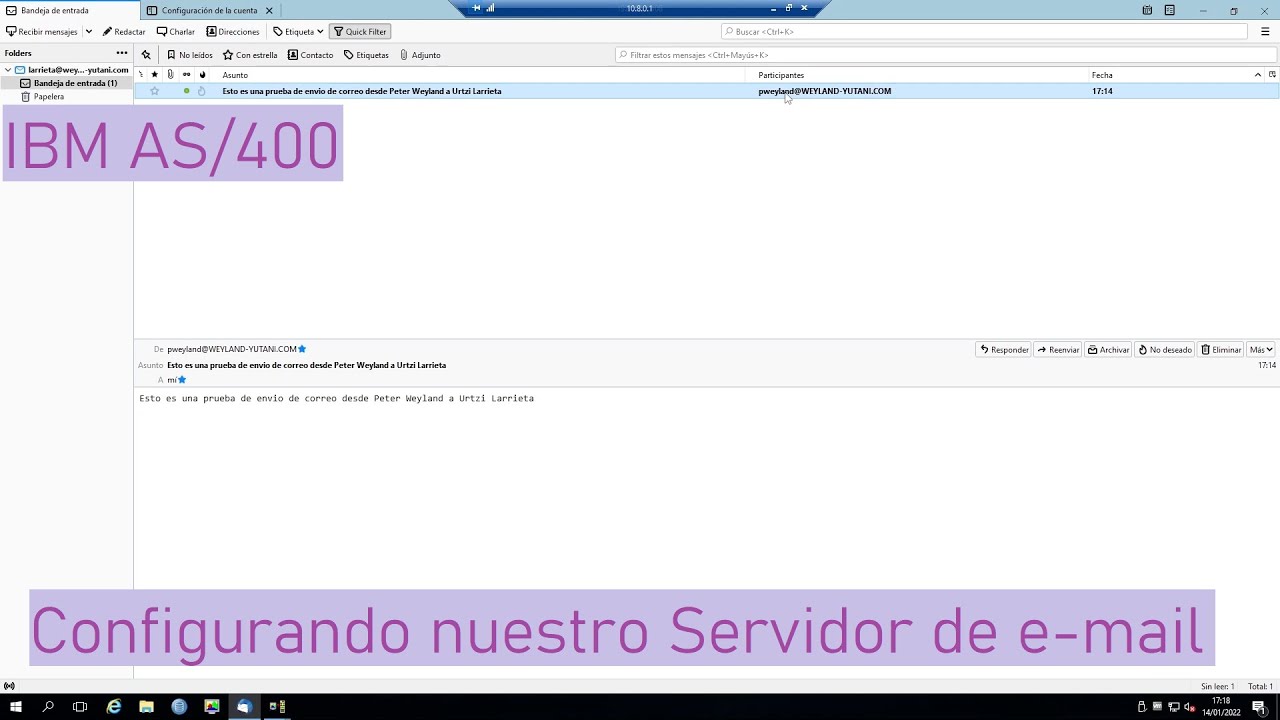Mark message No deseado
Screen dimensions: 1280x720
(x=1165, y=349)
